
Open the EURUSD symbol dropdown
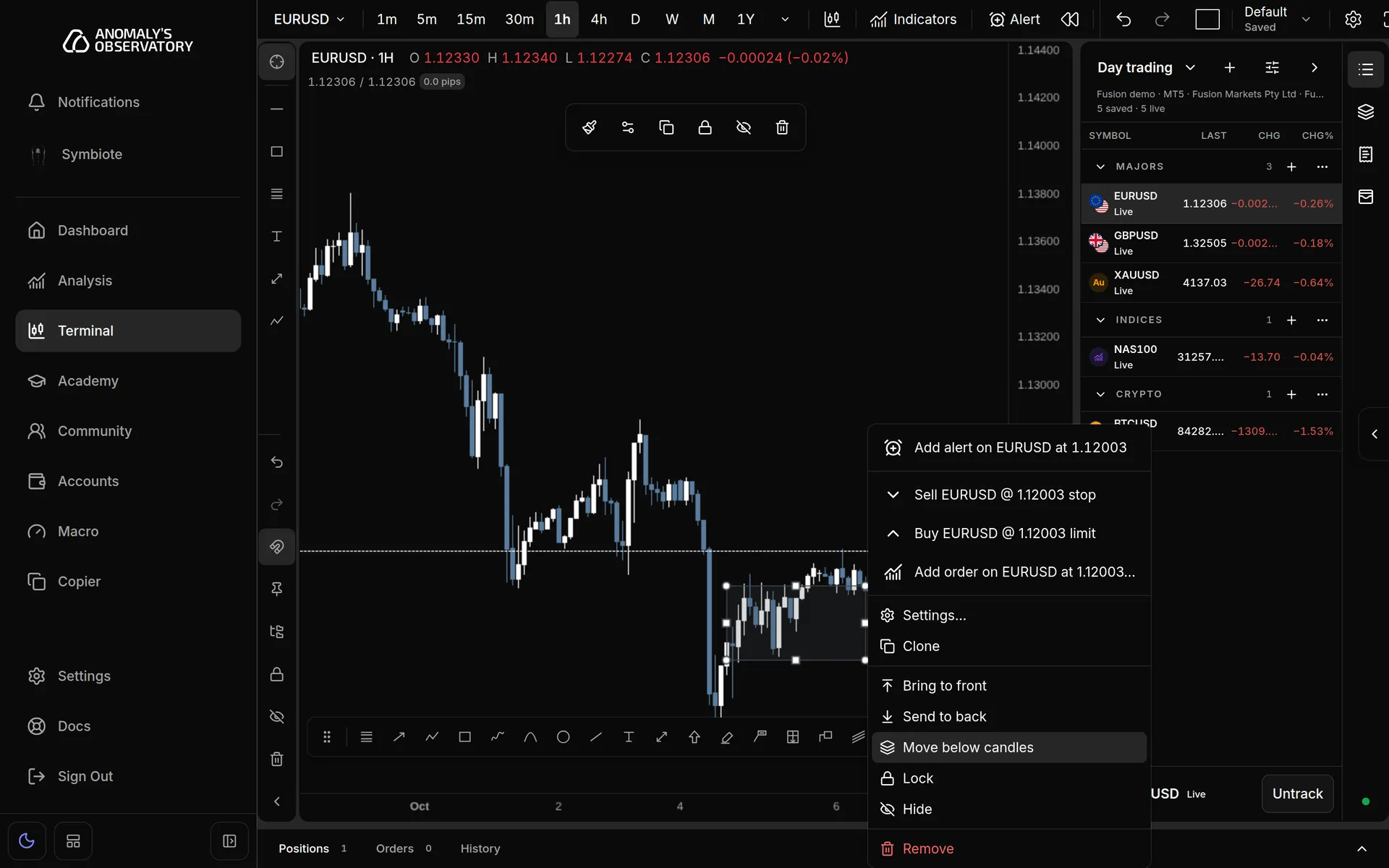(x=309, y=20)
